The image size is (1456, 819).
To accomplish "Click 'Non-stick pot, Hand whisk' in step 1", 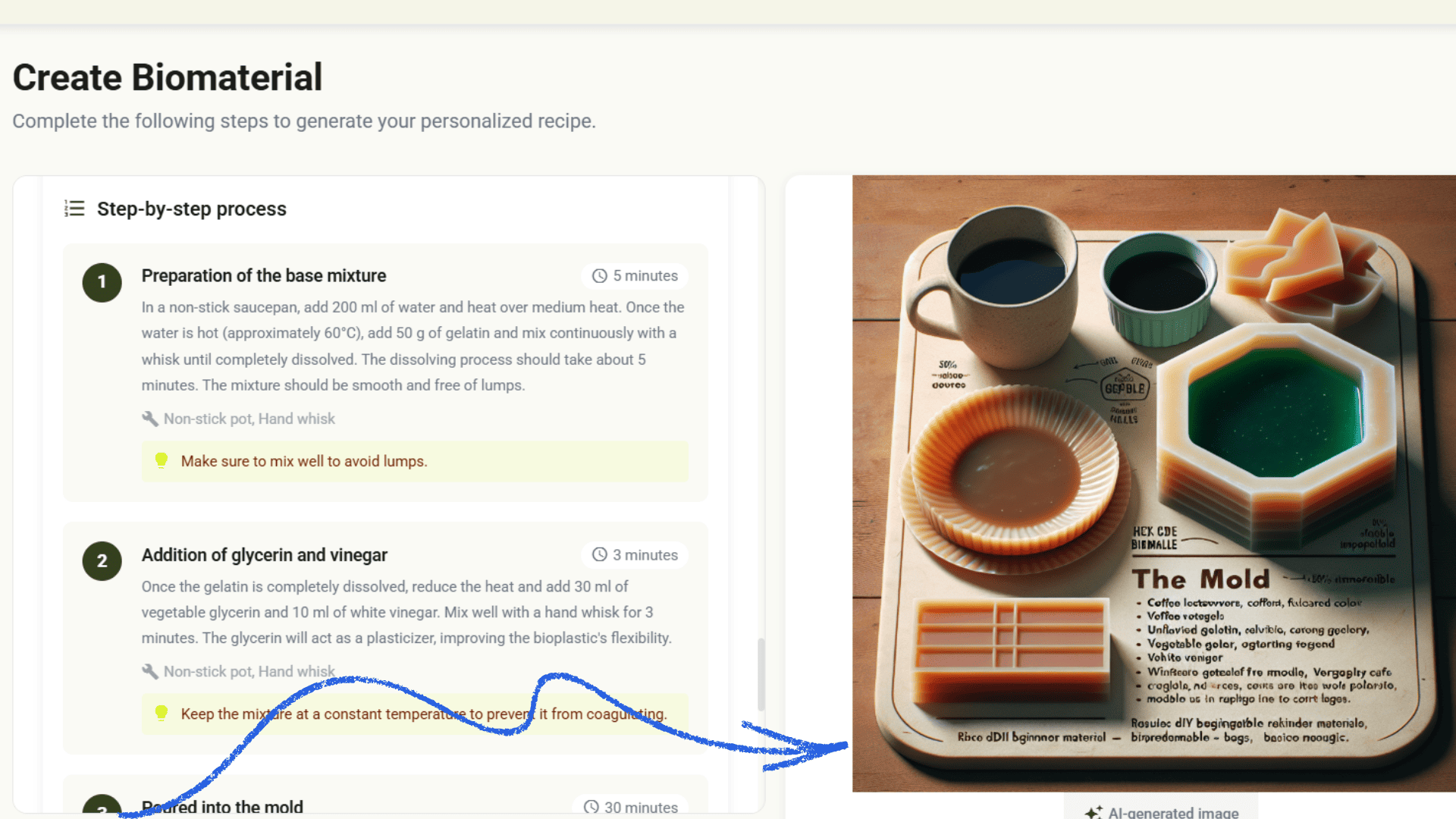I will 249,419.
